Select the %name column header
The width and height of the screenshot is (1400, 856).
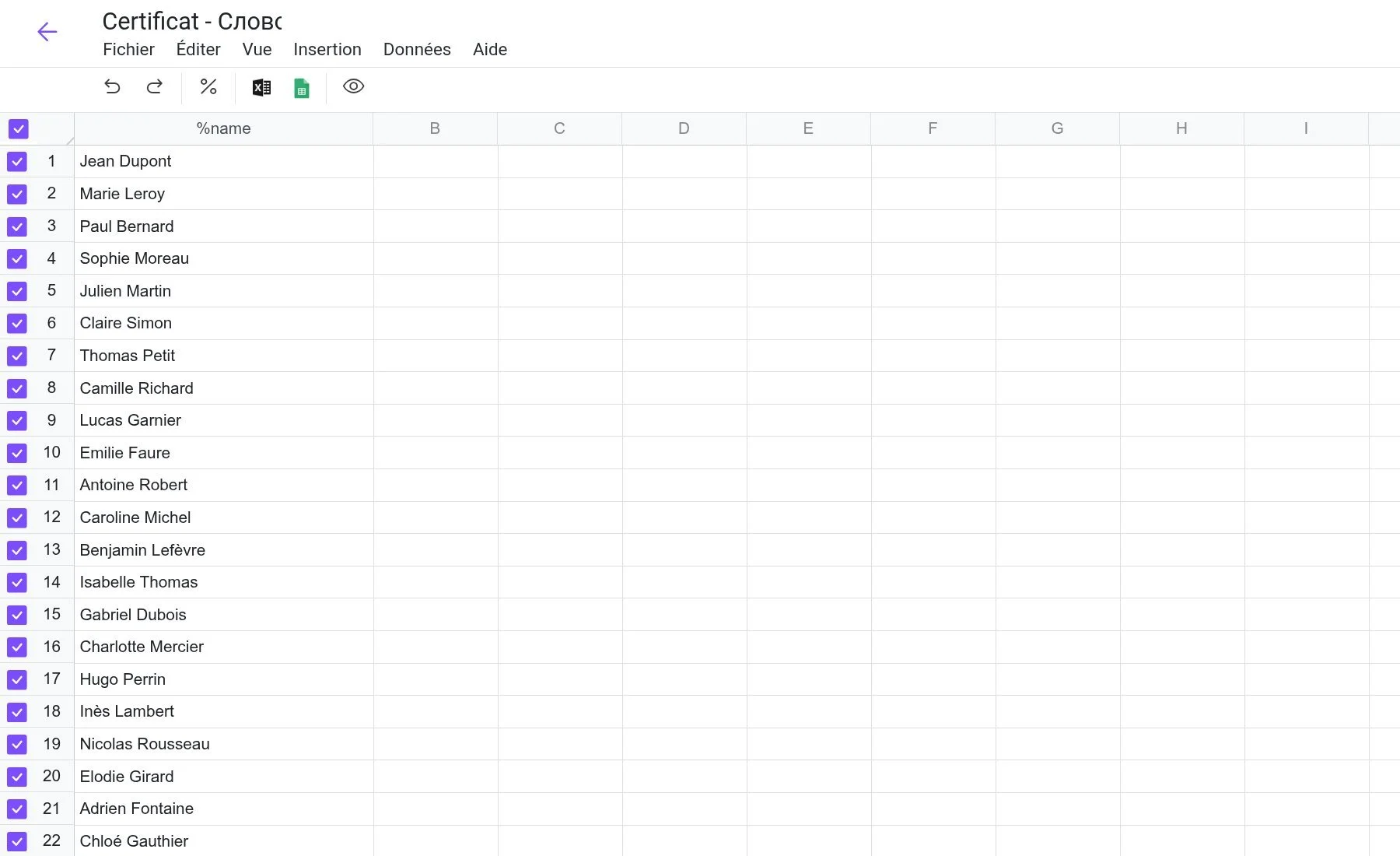[x=223, y=128]
